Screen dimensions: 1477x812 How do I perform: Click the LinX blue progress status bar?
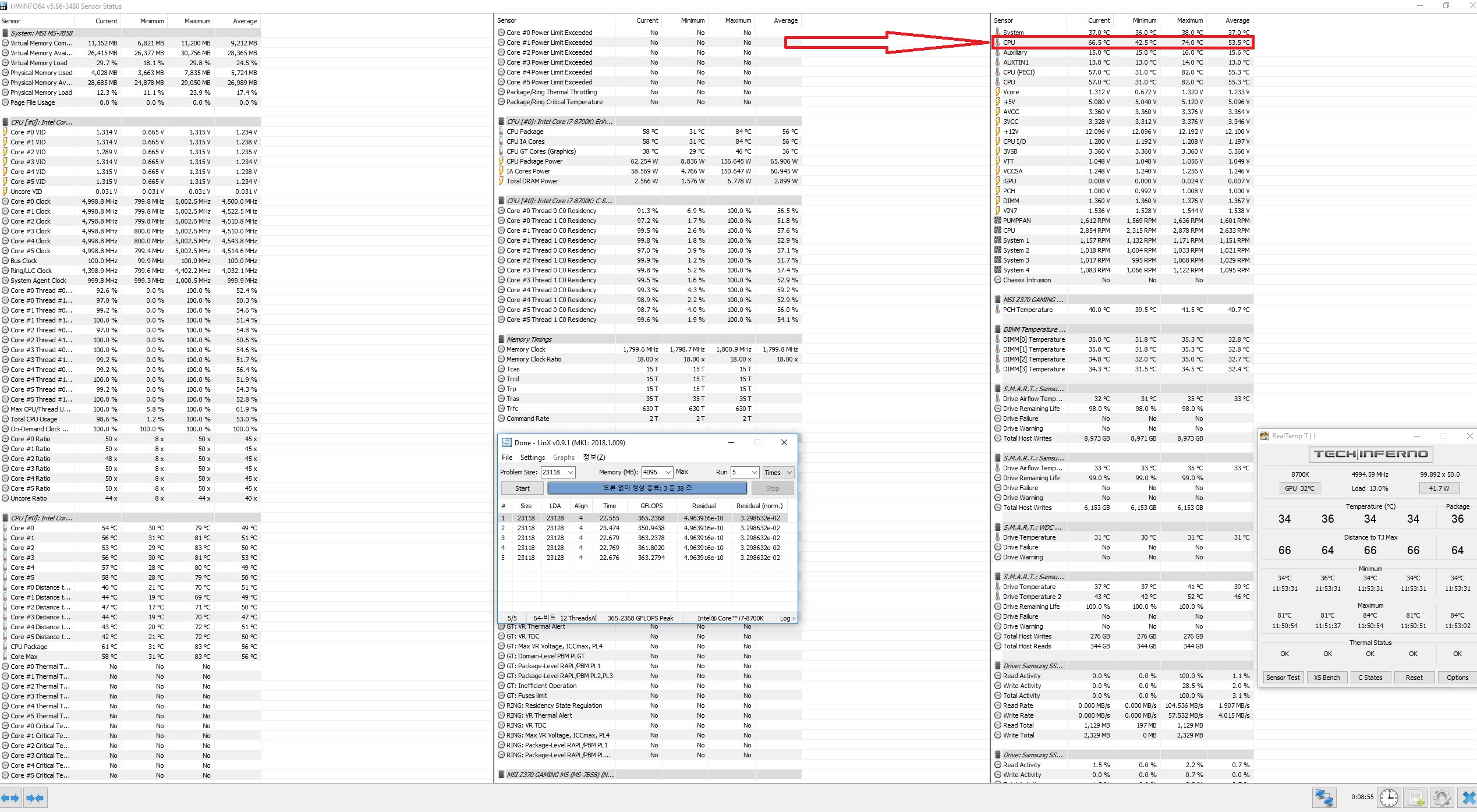[647, 488]
